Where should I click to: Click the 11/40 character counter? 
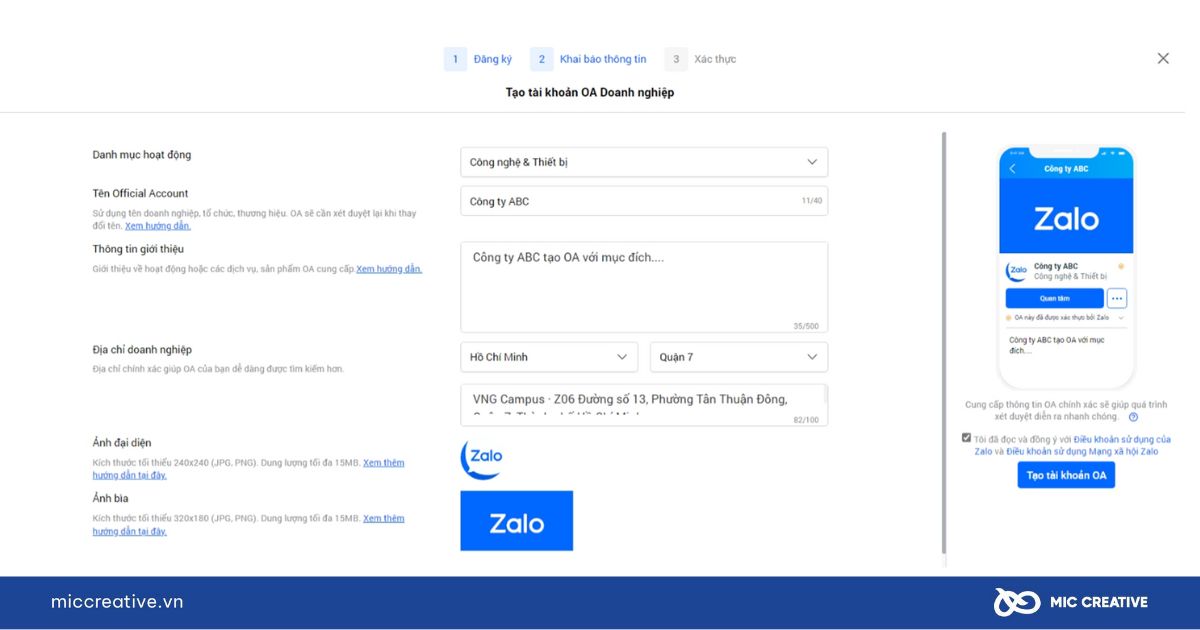pos(812,201)
